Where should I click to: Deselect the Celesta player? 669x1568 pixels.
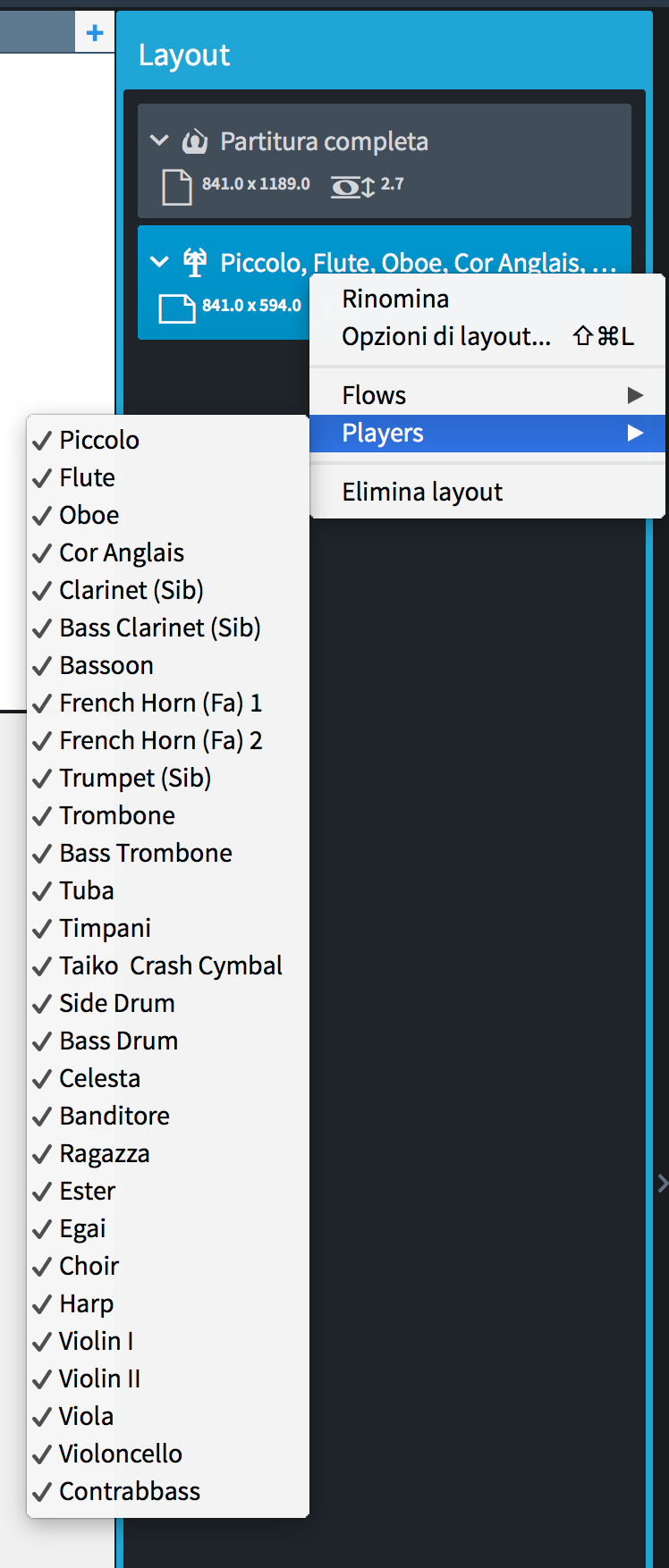tap(99, 1078)
